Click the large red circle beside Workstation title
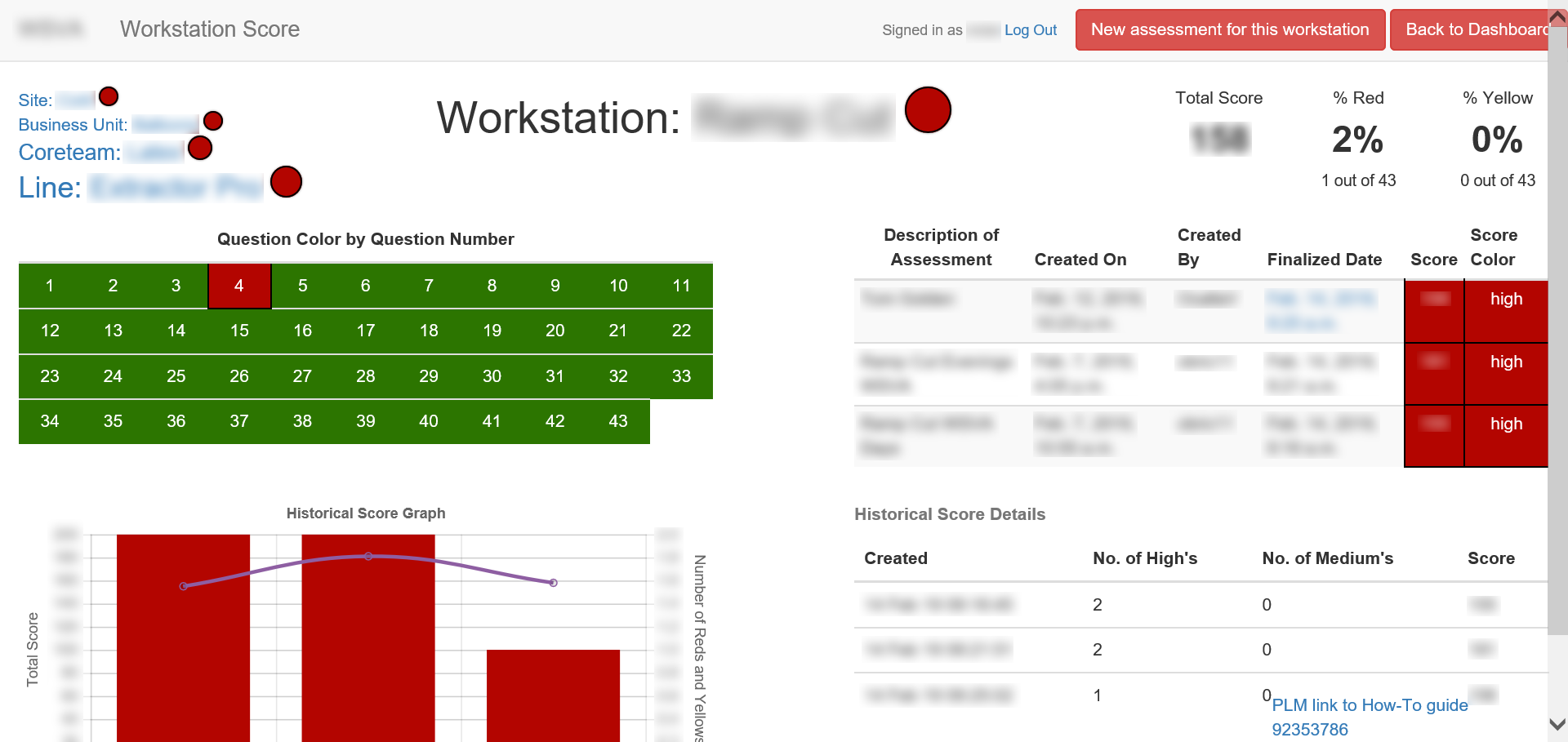1568x742 pixels. (x=928, y=110)
